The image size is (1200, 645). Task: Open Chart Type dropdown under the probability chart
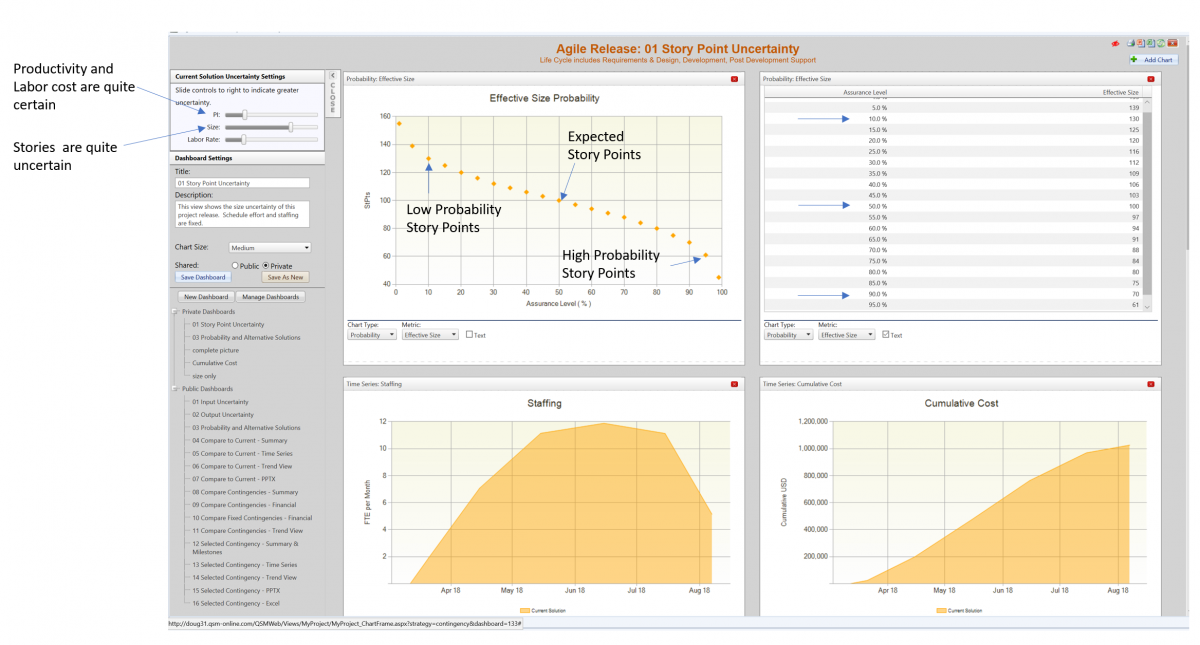(372, 335)
